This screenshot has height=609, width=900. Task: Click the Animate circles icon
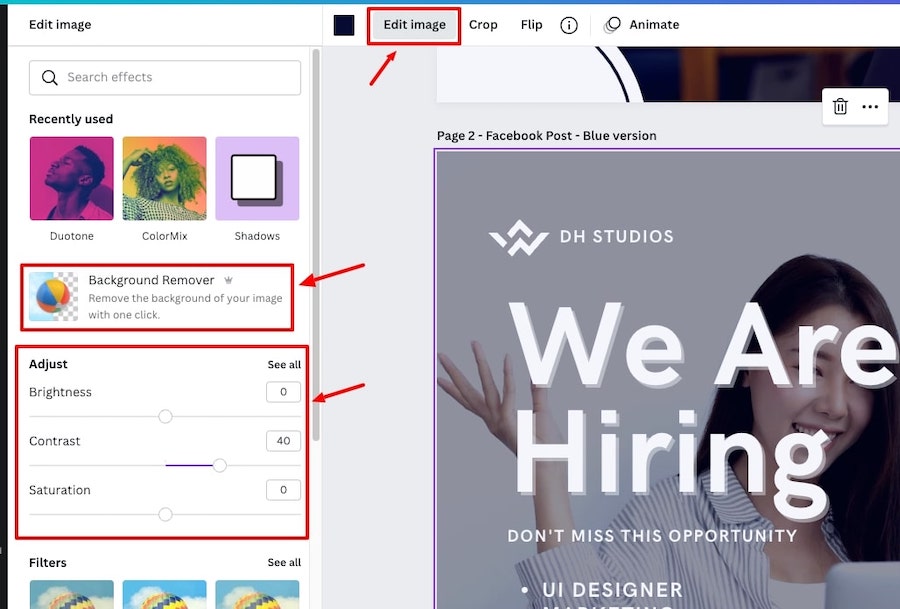click(612, 25)
